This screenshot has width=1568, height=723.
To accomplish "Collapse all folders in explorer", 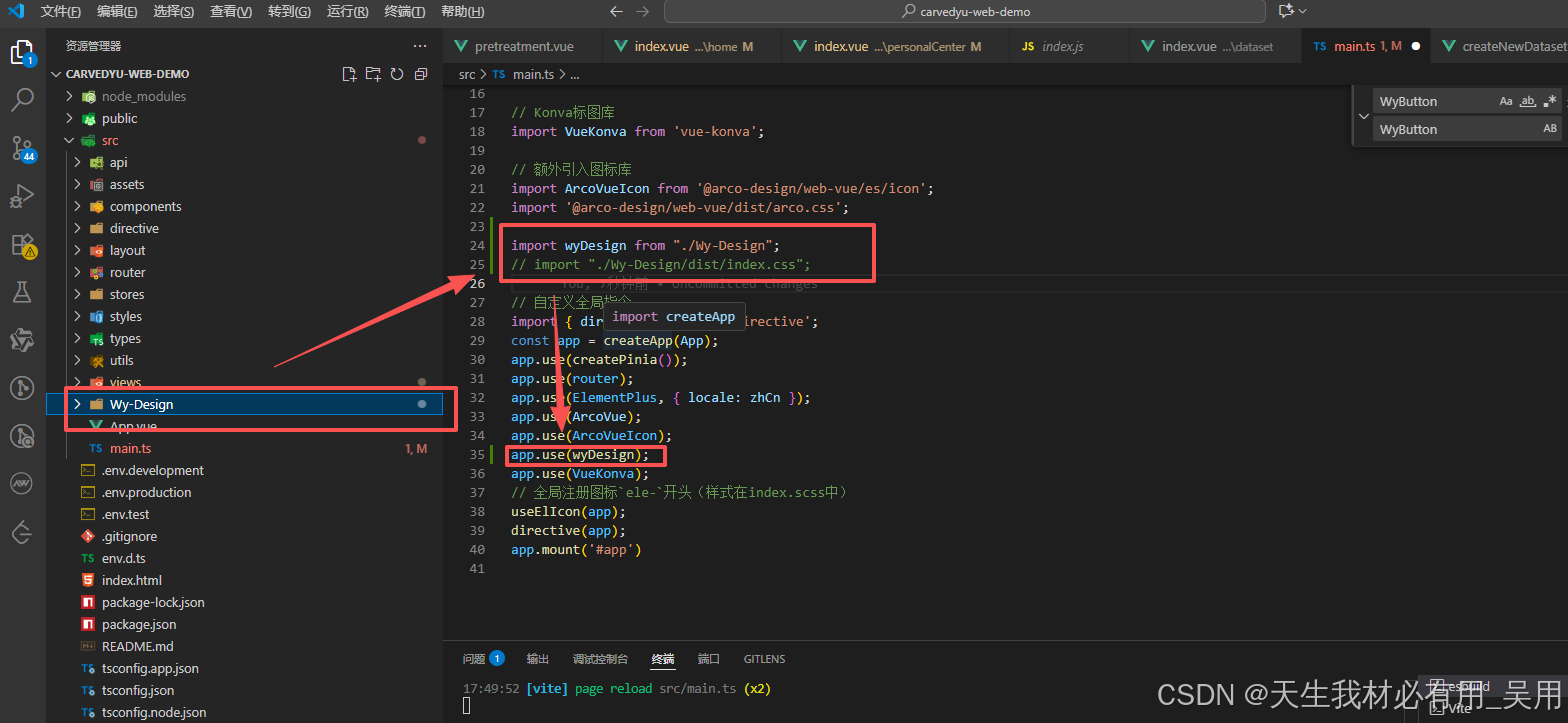I will pyautogui.click(x=421, y=74).
